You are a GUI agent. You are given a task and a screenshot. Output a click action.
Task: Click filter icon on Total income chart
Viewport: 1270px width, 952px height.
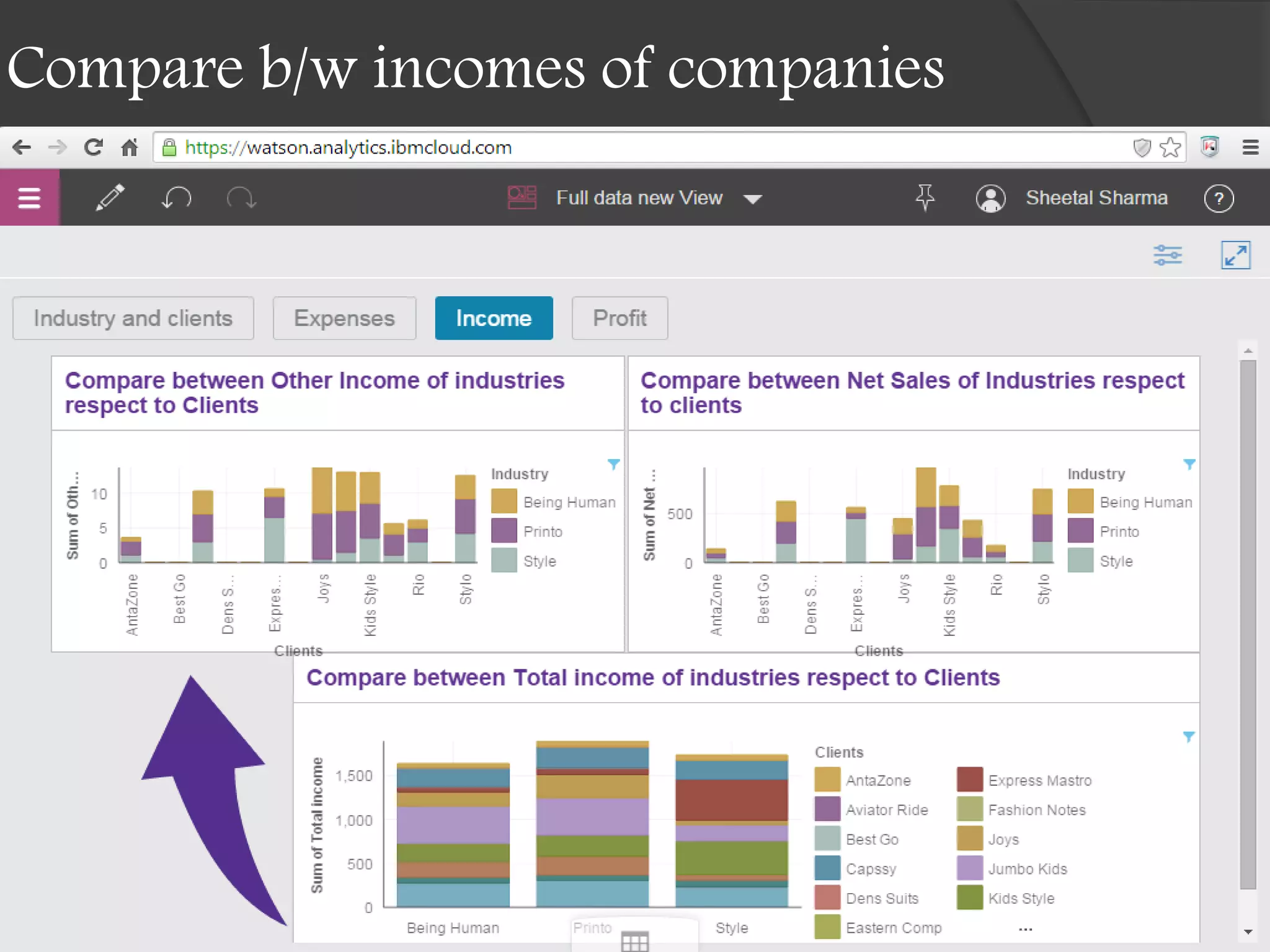click(x=1189, y=737)
